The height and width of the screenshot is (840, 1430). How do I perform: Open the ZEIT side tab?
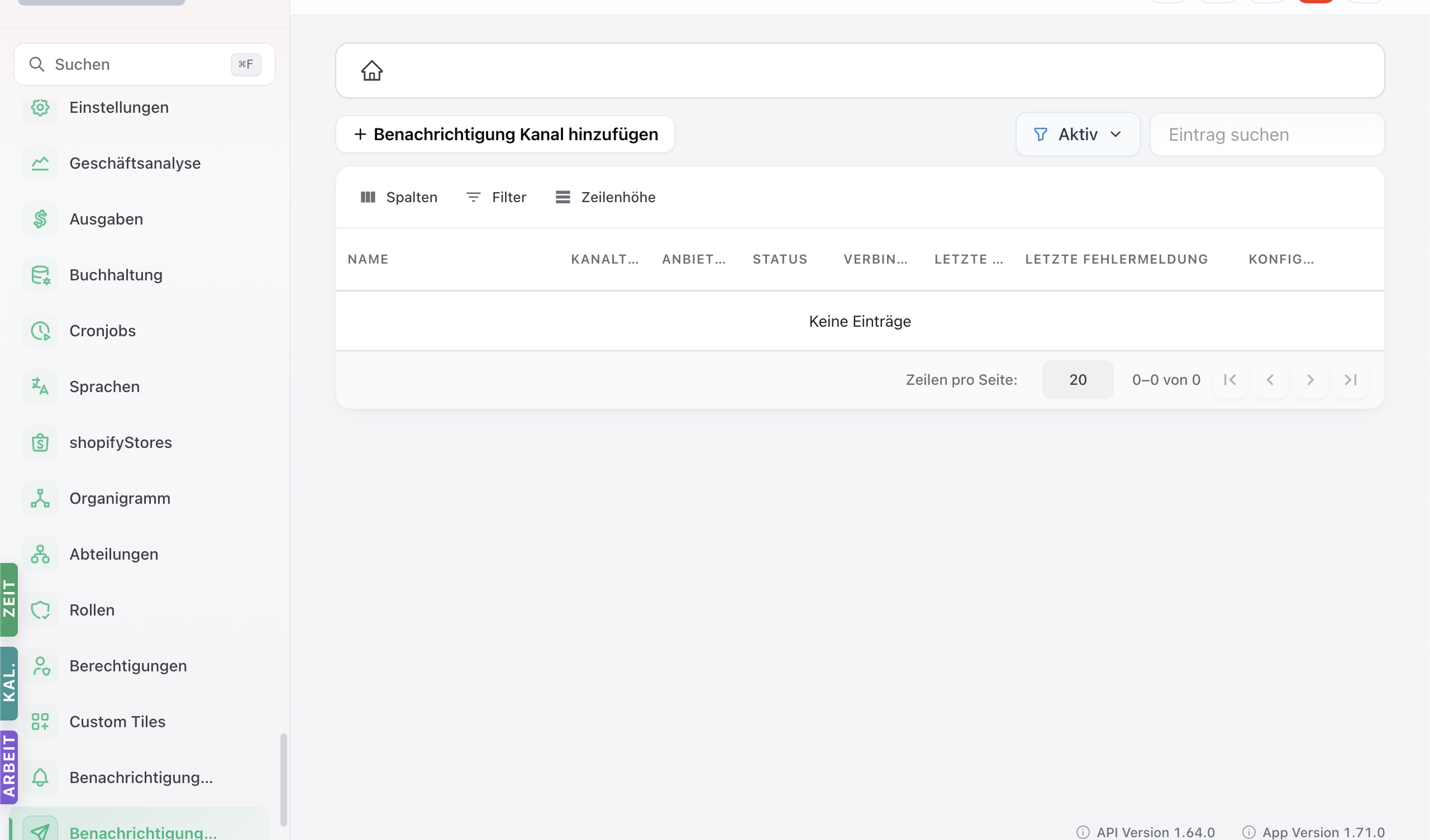pyautogui.click(x=9, y=599)
